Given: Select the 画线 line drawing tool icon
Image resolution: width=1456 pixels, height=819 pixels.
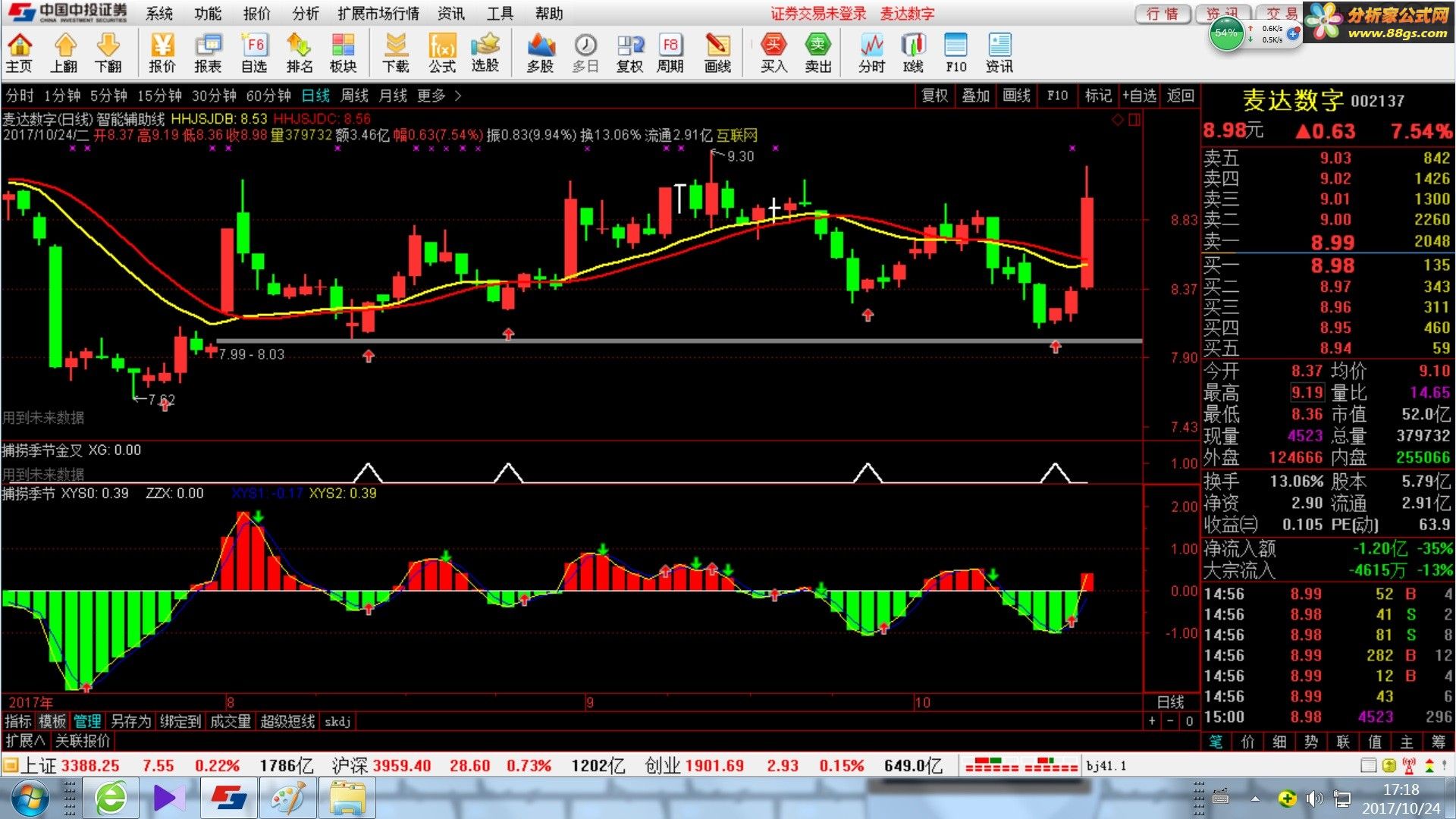Looking at the screenshot, I should tap(717, 53).
